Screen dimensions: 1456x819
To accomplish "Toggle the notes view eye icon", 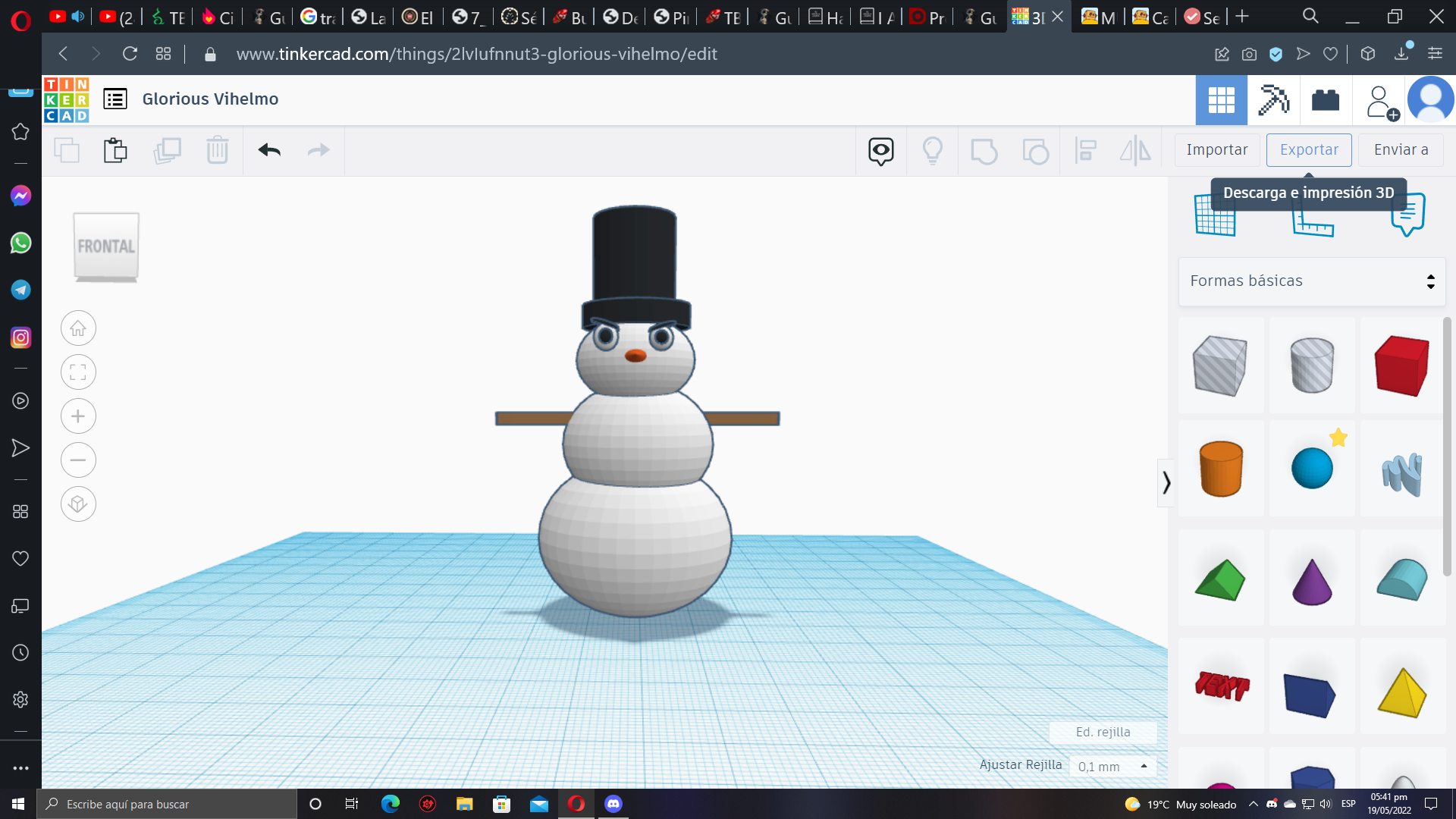I will [880, 151].
